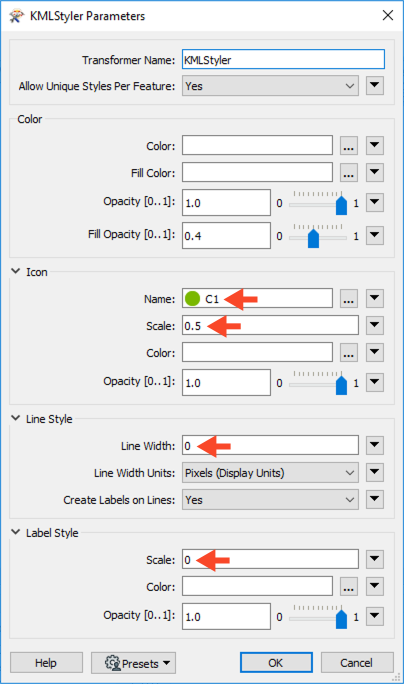Viewport: 404px width, 684px height.
Task: Click the Transformer Name text field
Action: click(284, 59)
